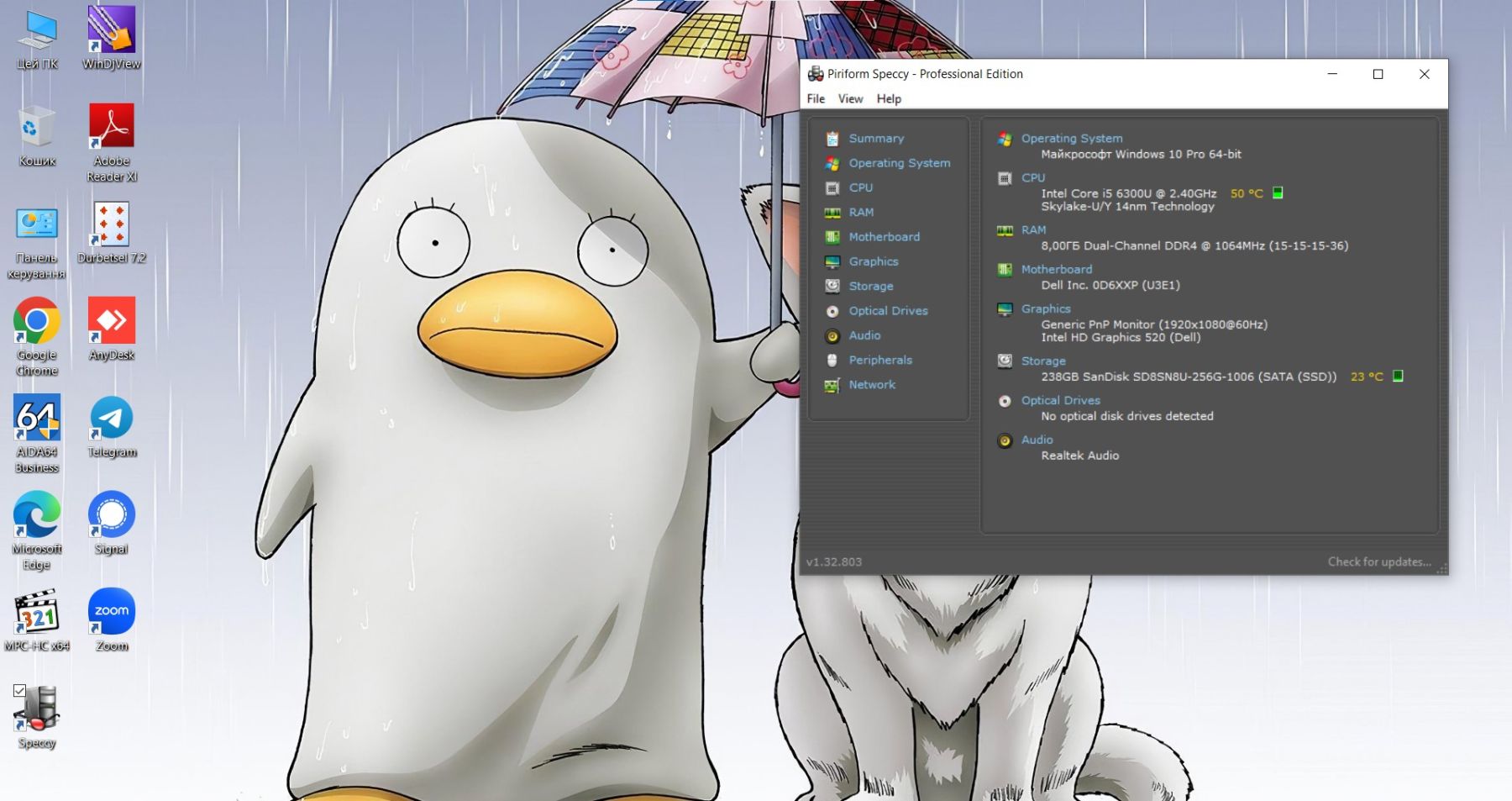Select the Adobe Reader XI desktop shortcut

[112, 144]
